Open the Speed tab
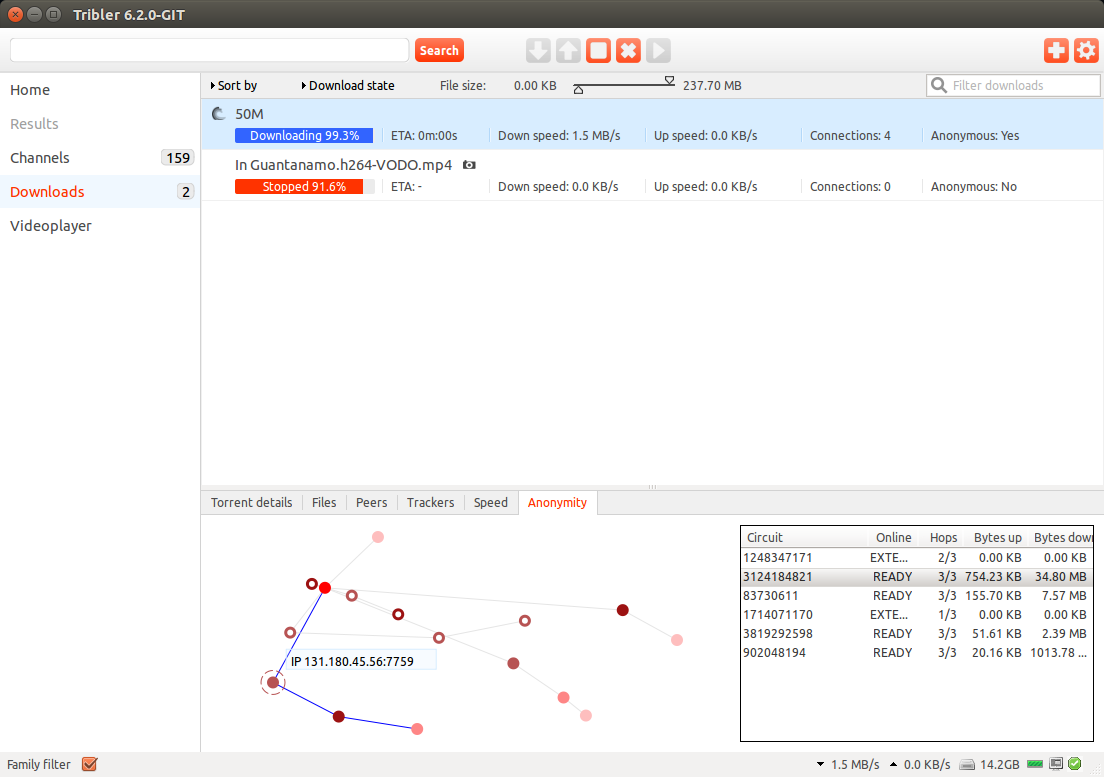The width and height of the screenshot is (1104, 777). click(491, 503)
